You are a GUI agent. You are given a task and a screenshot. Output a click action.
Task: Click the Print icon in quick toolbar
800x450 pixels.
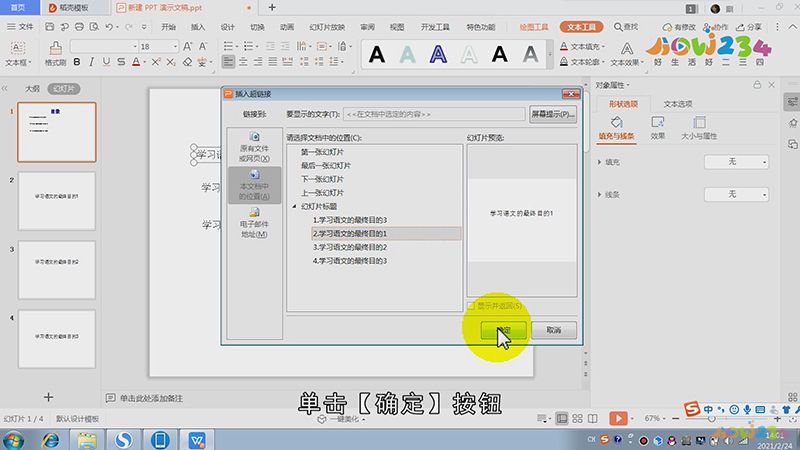79,27
